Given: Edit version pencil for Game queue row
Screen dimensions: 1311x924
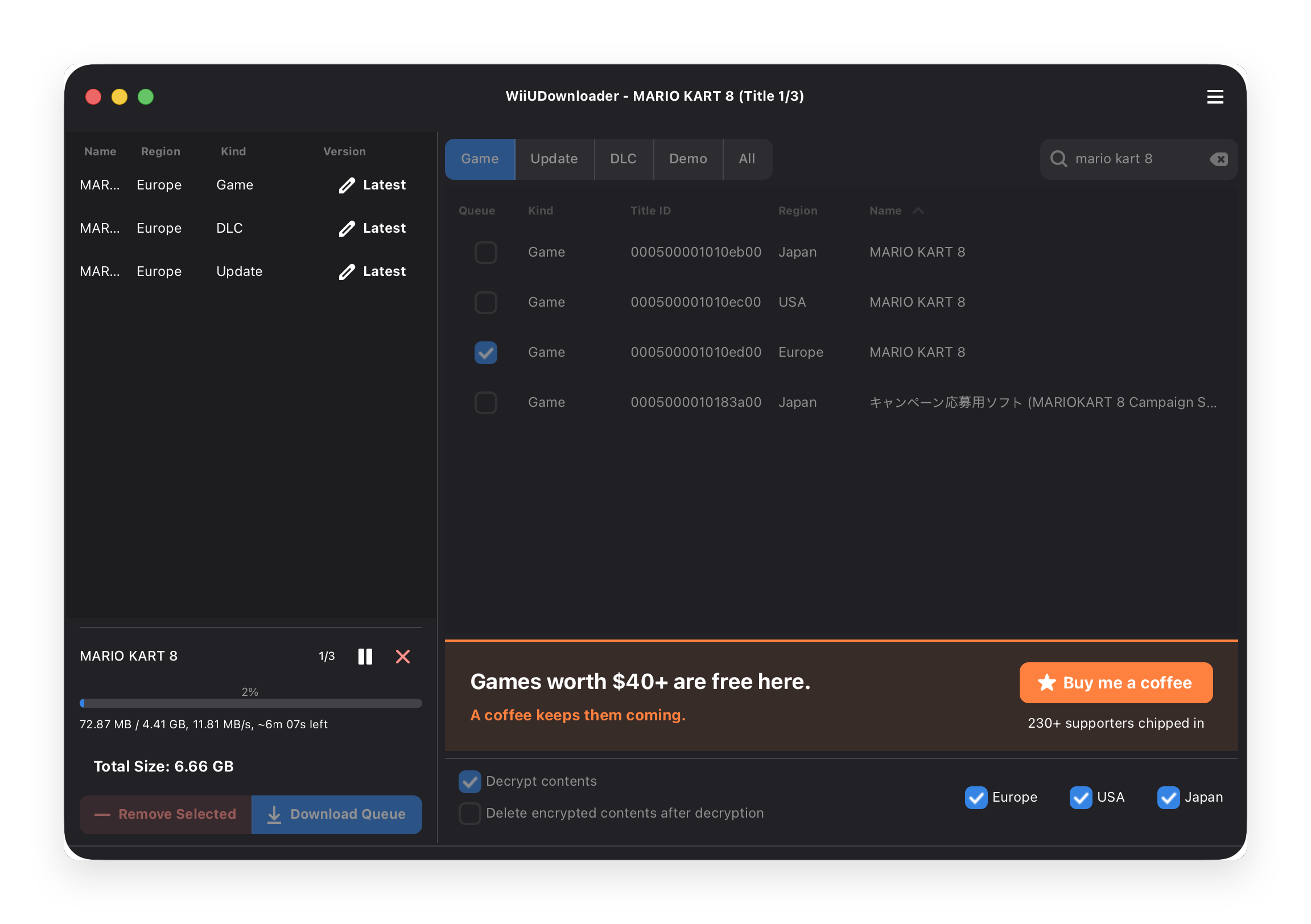Looking at the screenshot, I should tap(347, 185).
